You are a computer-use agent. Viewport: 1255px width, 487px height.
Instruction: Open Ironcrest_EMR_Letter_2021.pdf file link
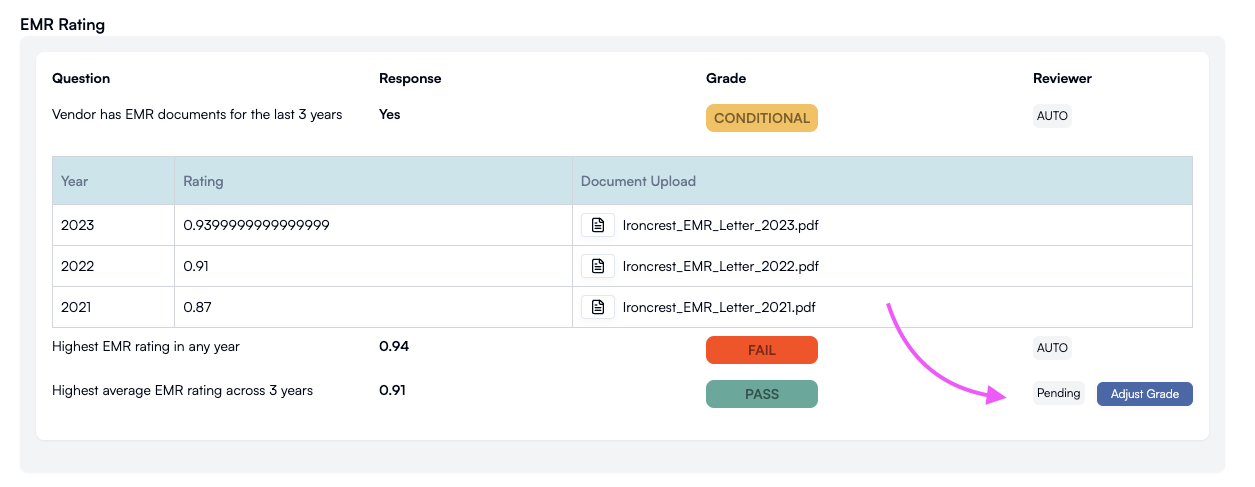720,307
